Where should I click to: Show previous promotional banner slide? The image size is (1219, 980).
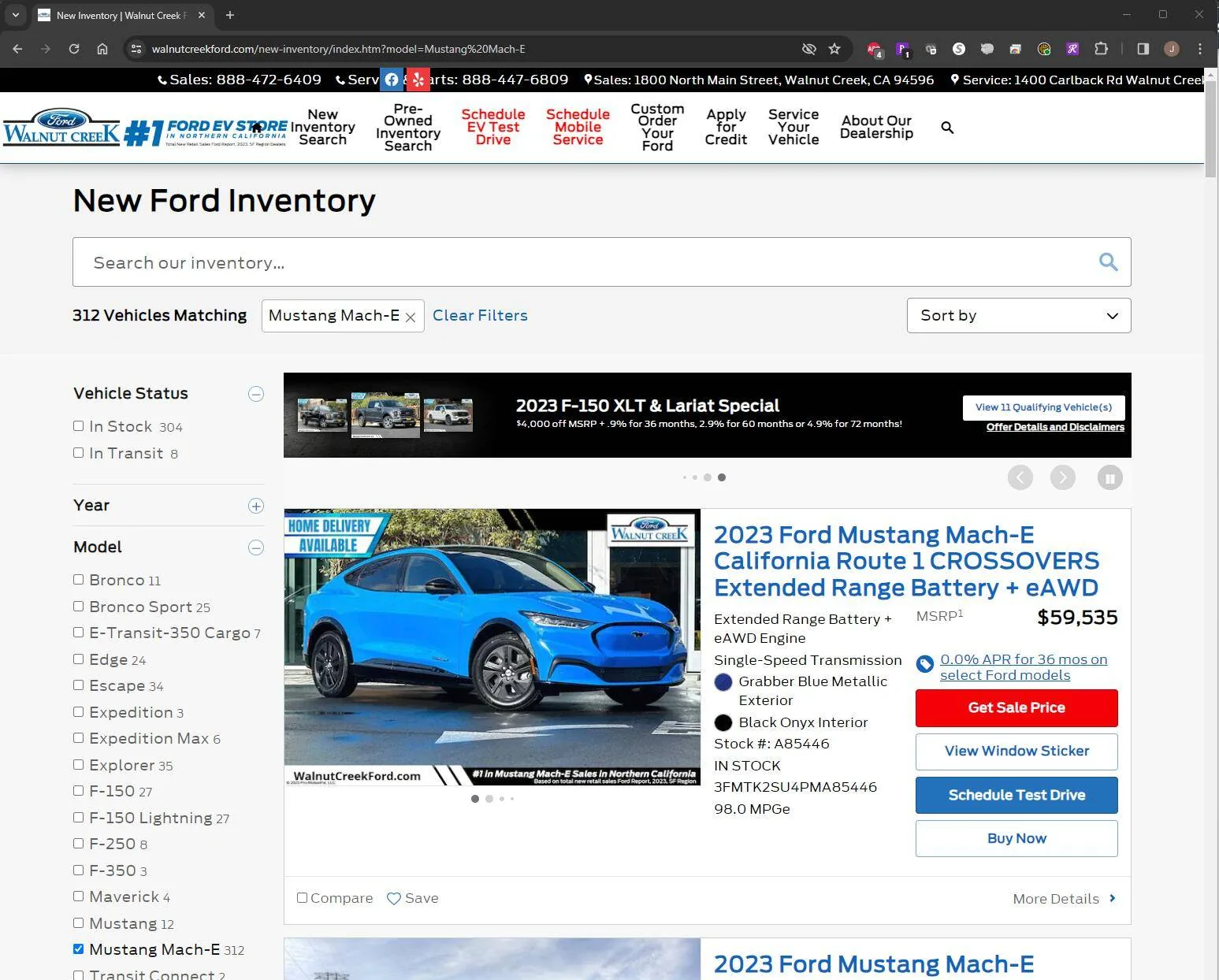1020,477
